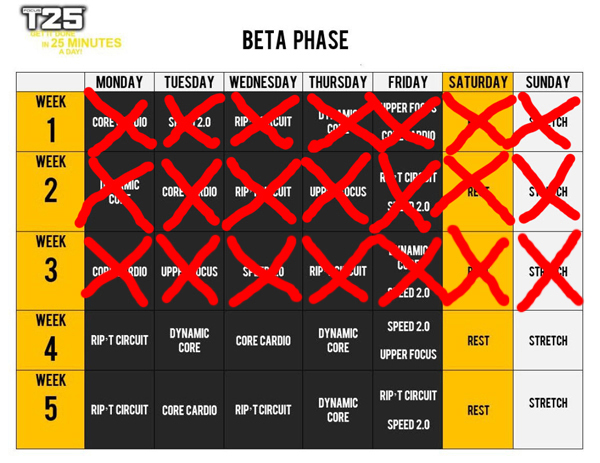Select the Week 4 Sunday Stretch cell
The width and height of the screenshot is (600, 463).
548,340
